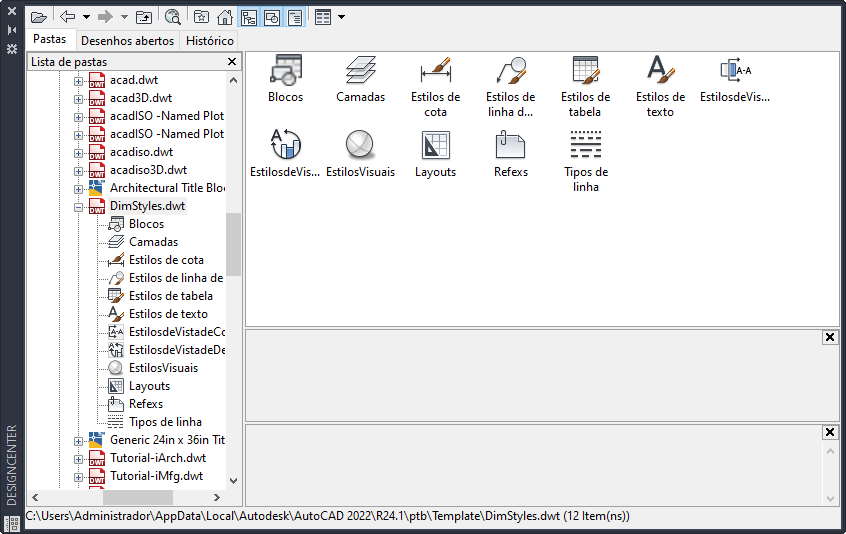Switch to the Desenhos abertos tab
846x534 pixels.
[127, 40]
